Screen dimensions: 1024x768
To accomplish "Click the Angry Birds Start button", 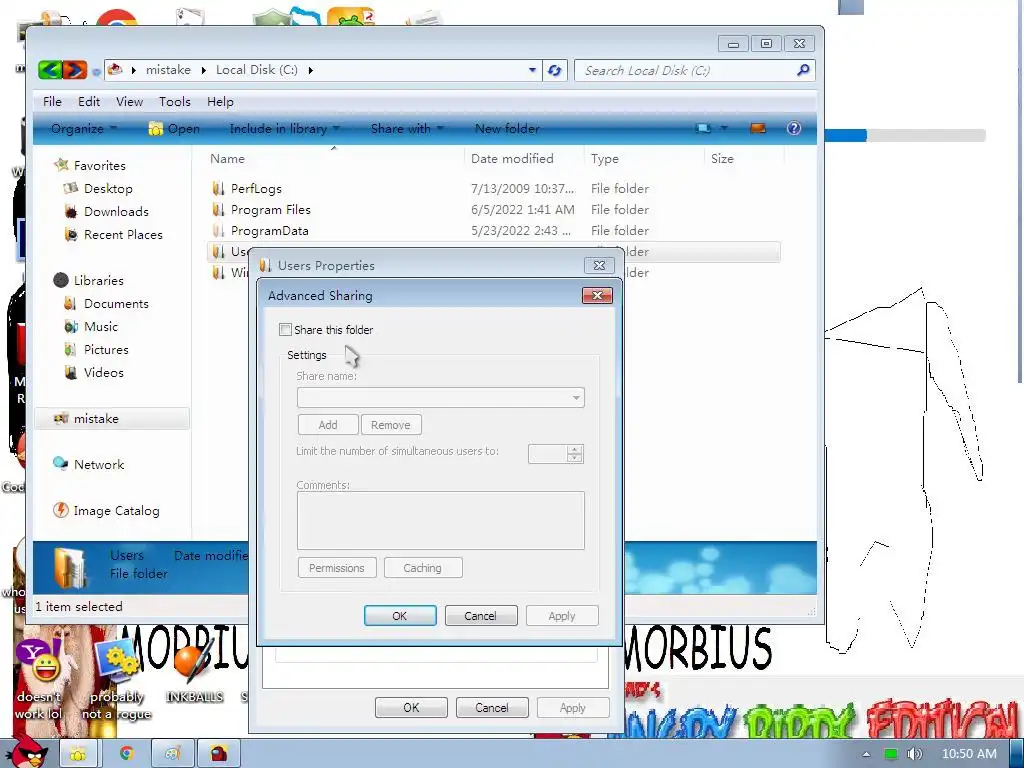I will [26, 752].
